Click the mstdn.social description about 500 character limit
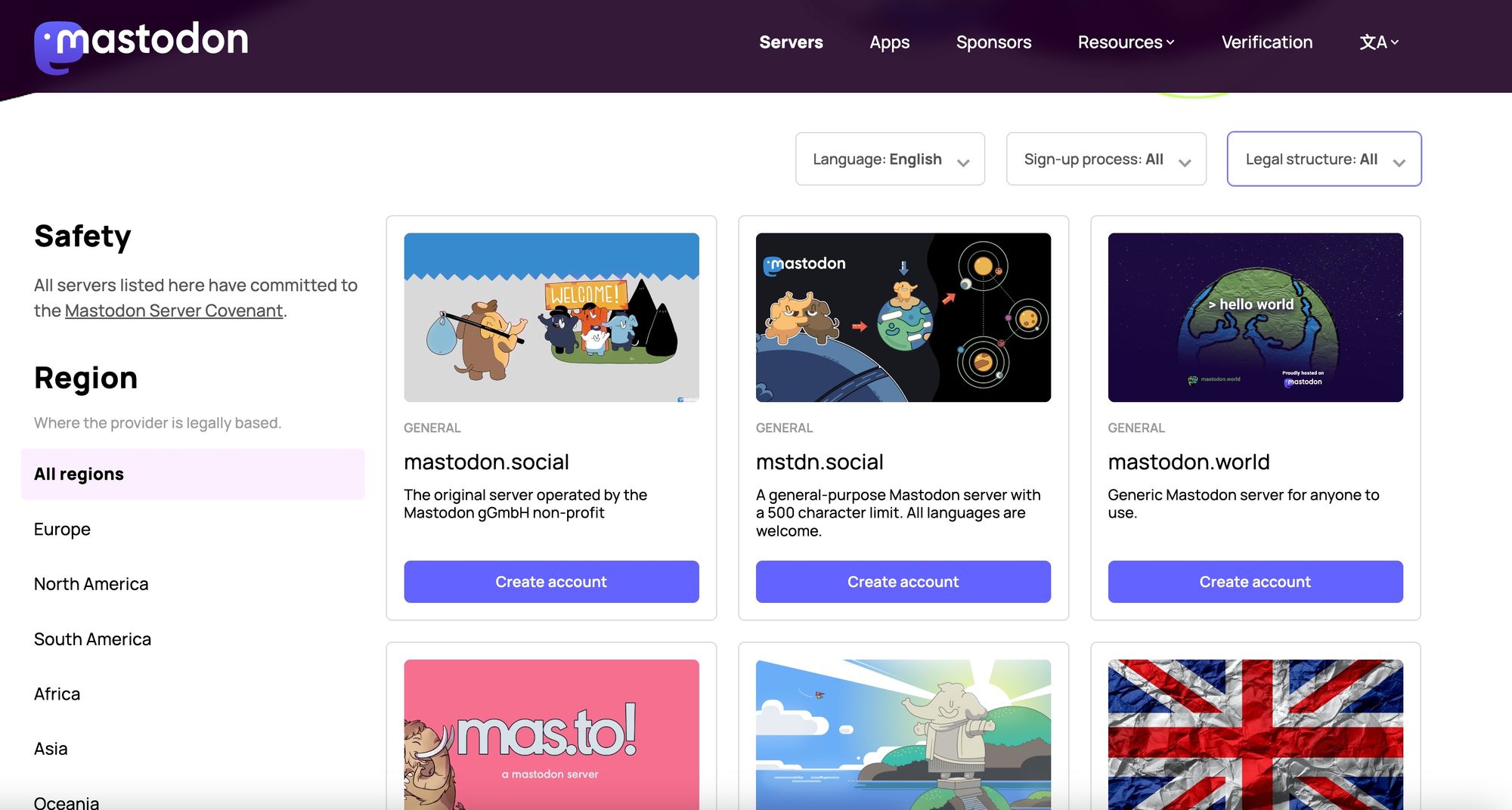Viewport: 1512px width, 810px height. point(898,513)
